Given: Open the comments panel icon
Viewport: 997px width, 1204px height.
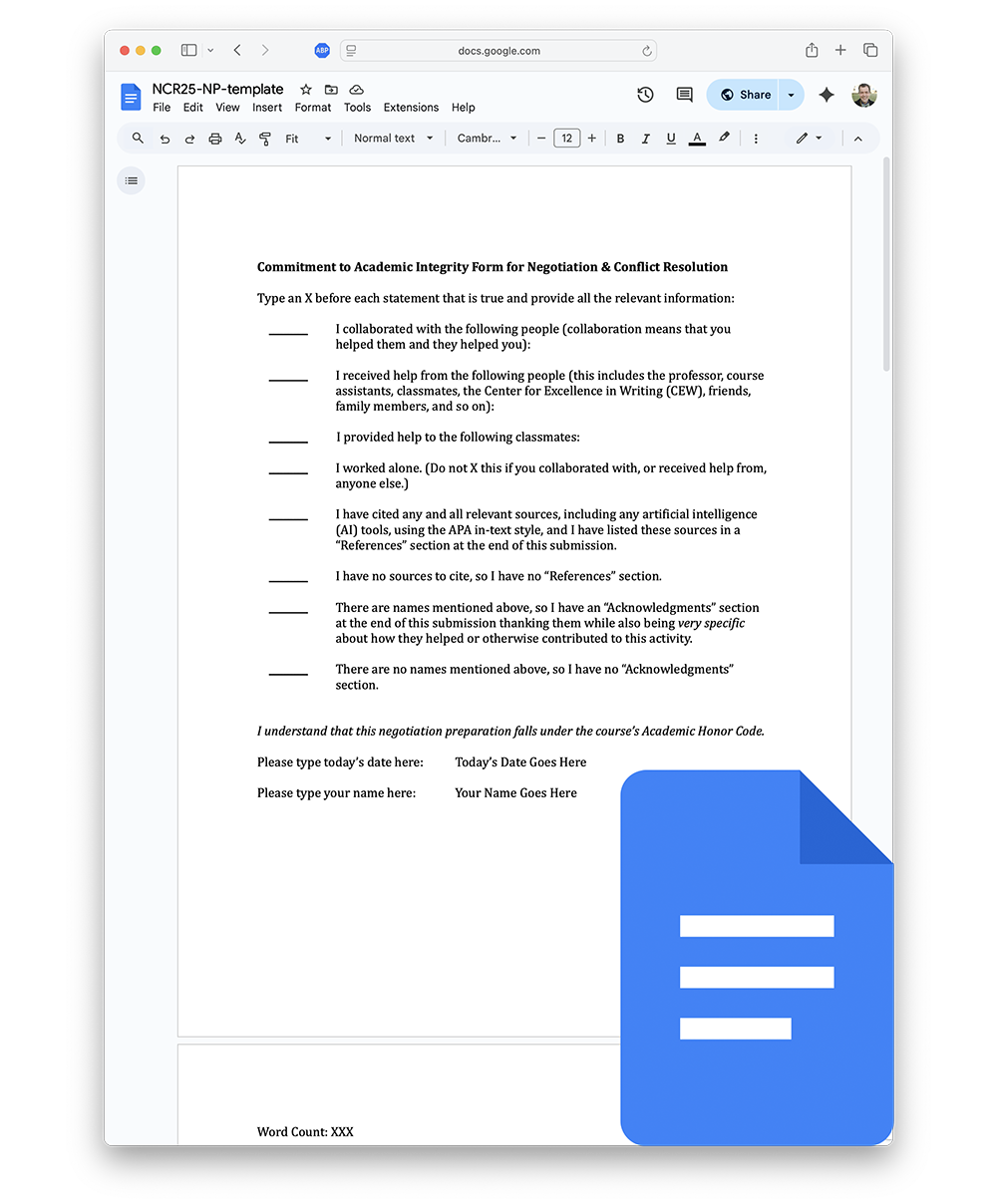Looking at the screenshot, I should coord(684,95).
